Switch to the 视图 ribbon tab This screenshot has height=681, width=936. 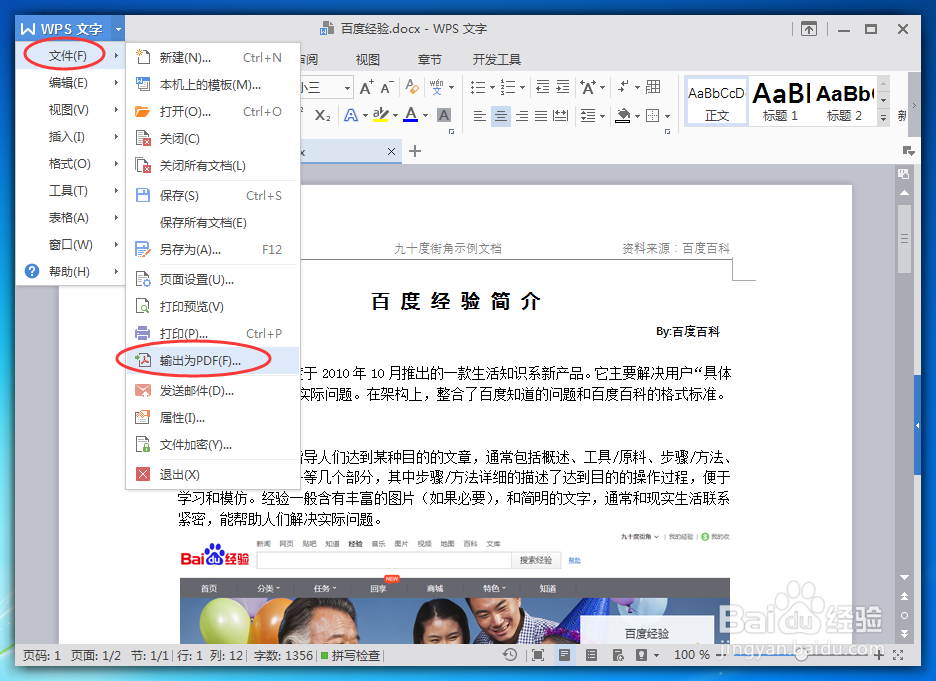tap(368, 60)
